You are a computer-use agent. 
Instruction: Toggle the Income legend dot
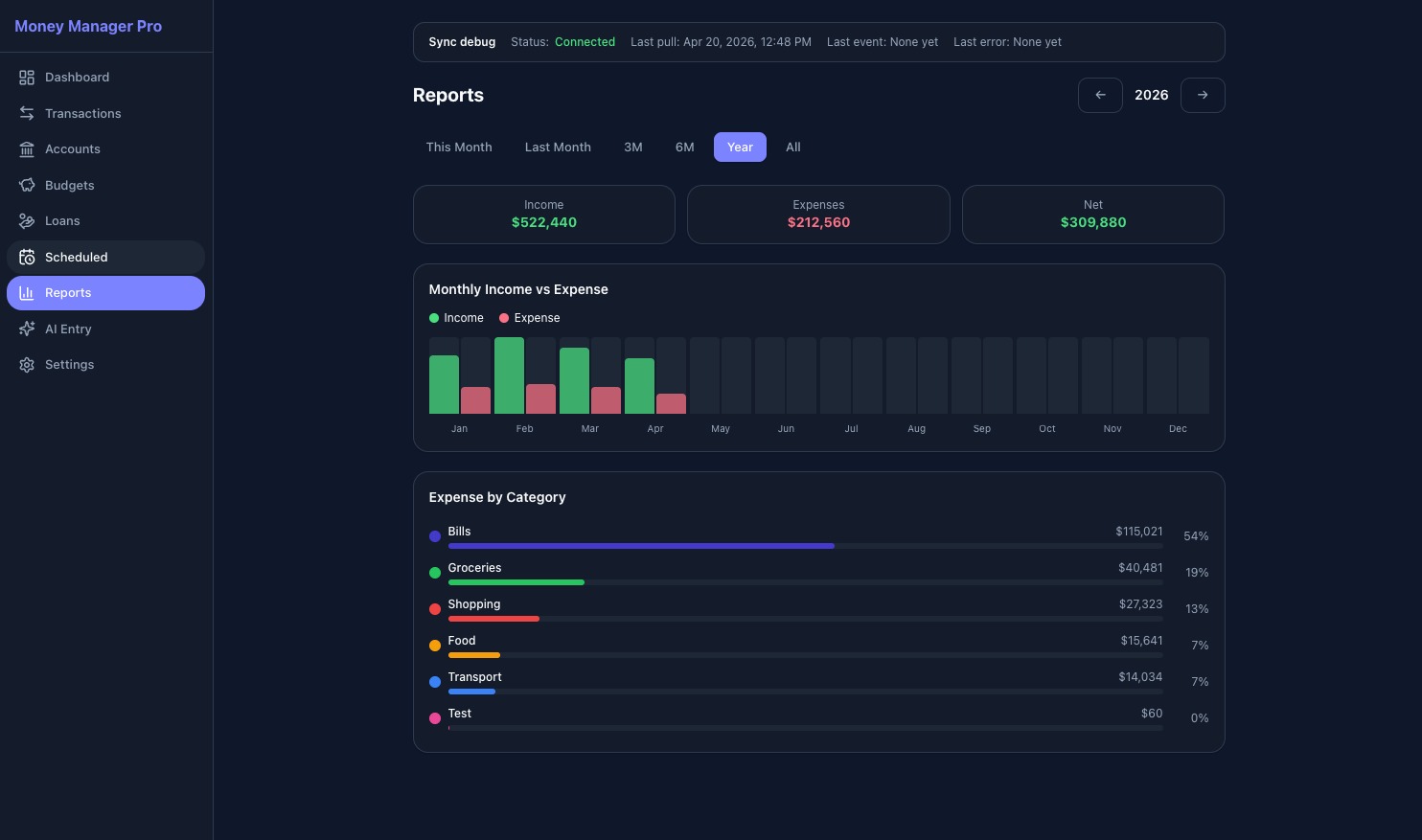click(434, 318)
